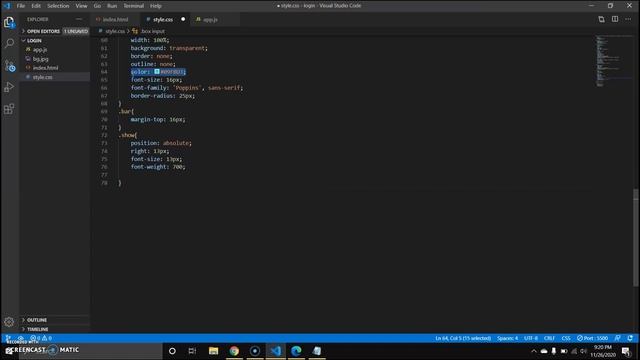Switch to the app.js tab
The height and width of the screenshot is (360, 640).
click(x=210, y=19)
